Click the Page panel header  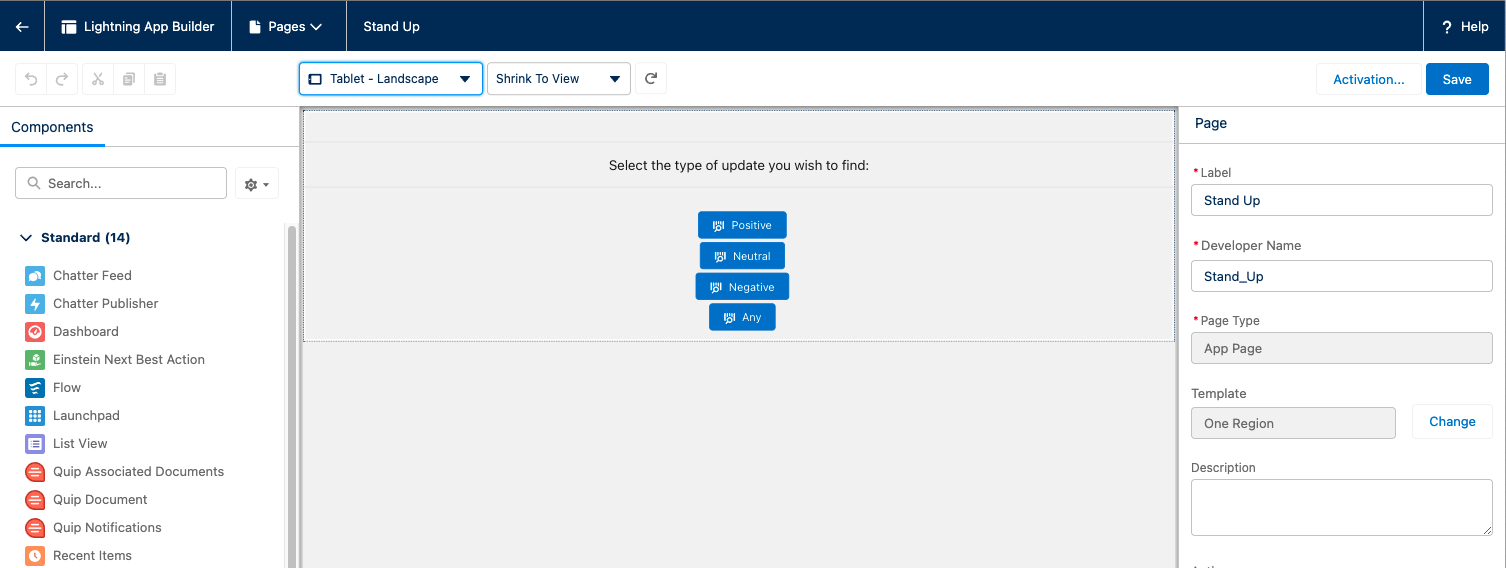(x=1211, y=123)
